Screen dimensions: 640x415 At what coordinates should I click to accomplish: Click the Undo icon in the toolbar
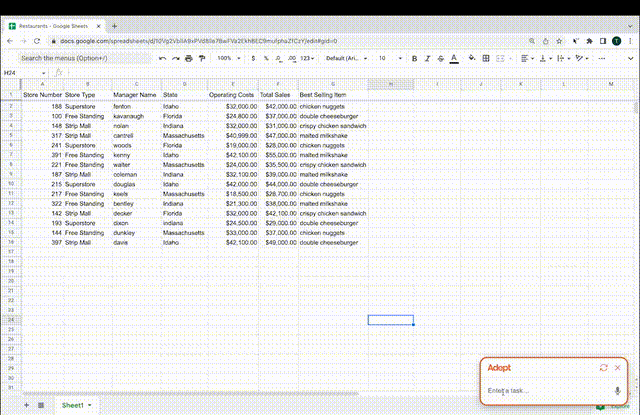(163, 59)
